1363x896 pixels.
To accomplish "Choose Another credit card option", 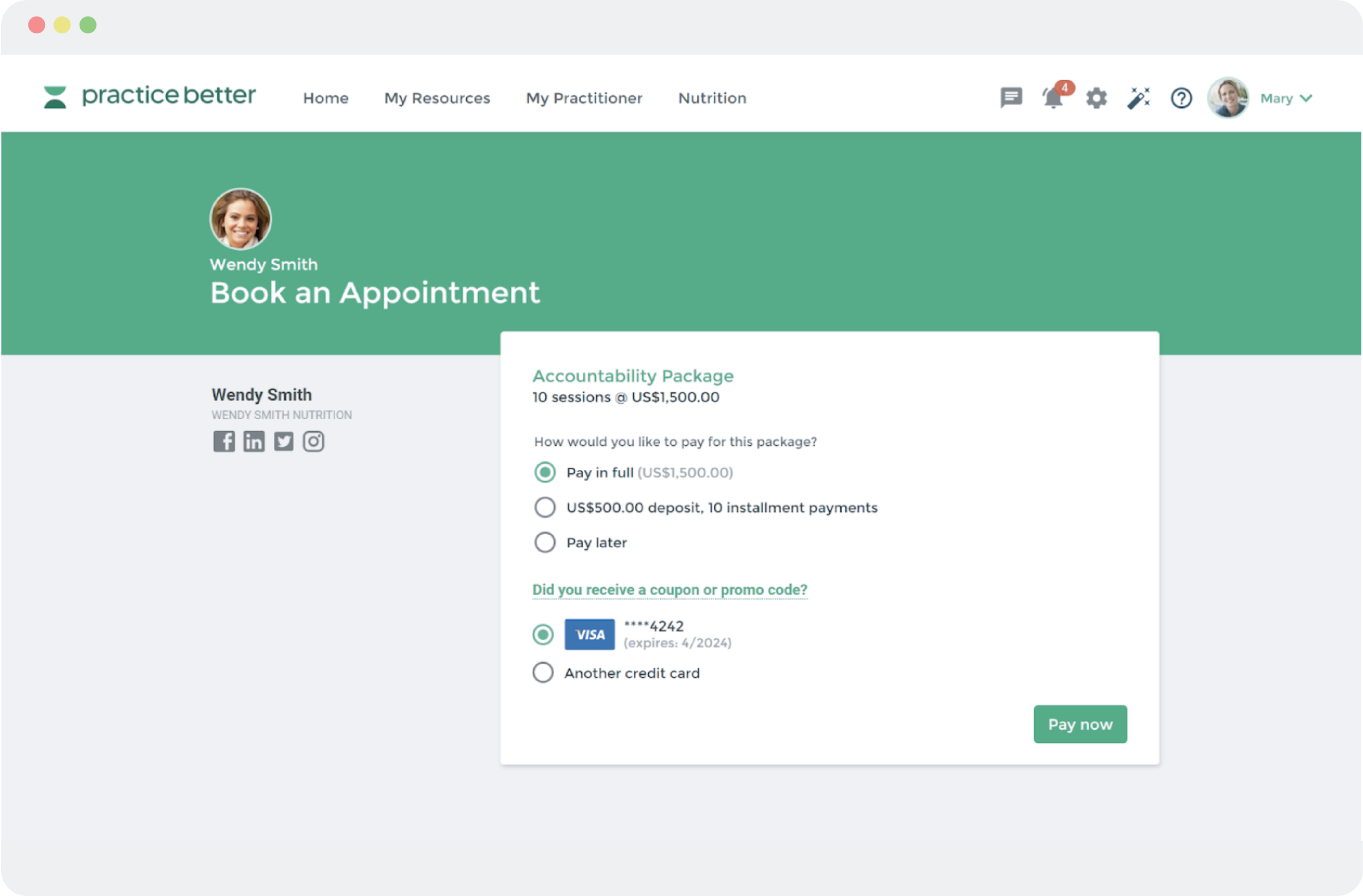I will point(543,673).
